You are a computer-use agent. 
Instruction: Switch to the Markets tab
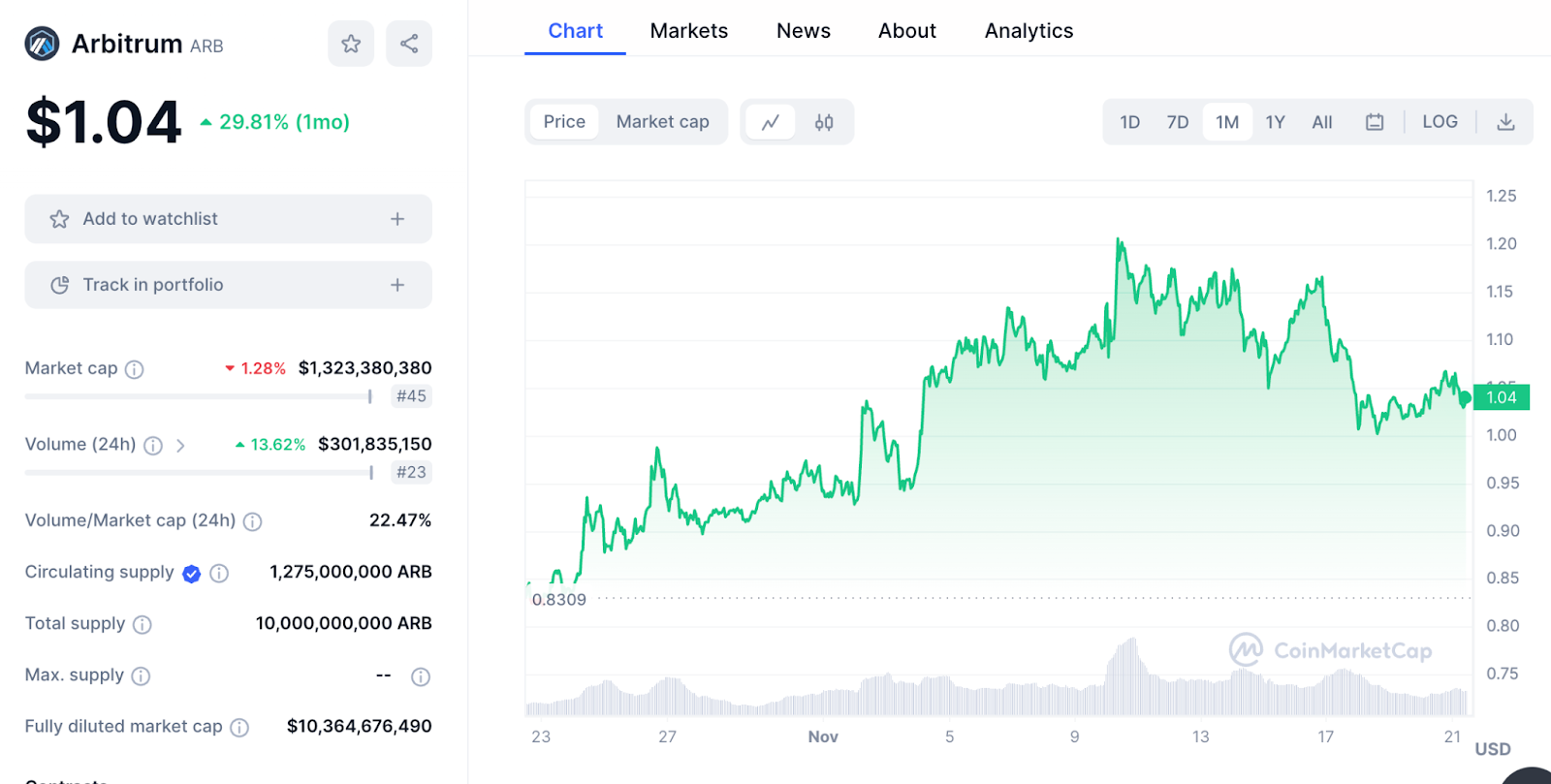point(689,31)
